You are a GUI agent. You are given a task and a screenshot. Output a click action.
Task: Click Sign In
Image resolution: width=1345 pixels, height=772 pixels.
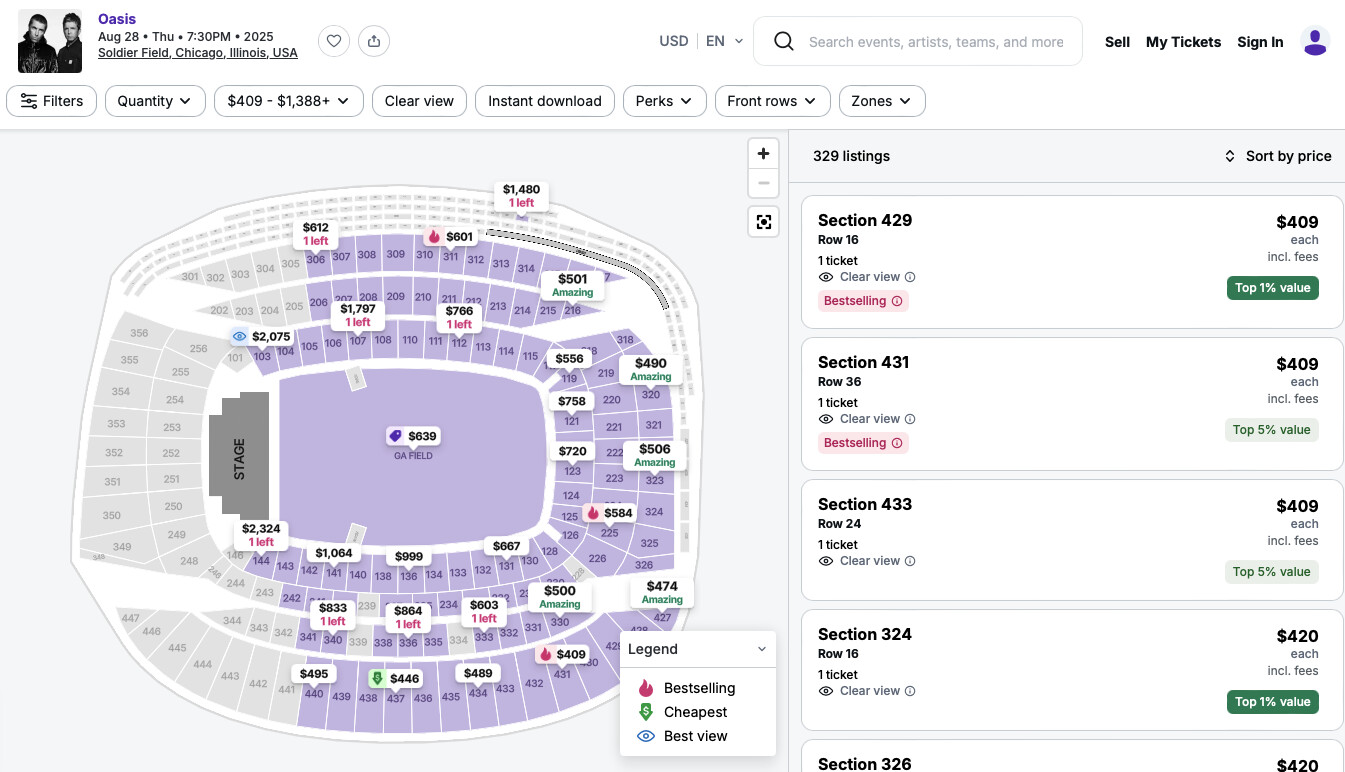pyautogui.click(x=1260, y=42)
